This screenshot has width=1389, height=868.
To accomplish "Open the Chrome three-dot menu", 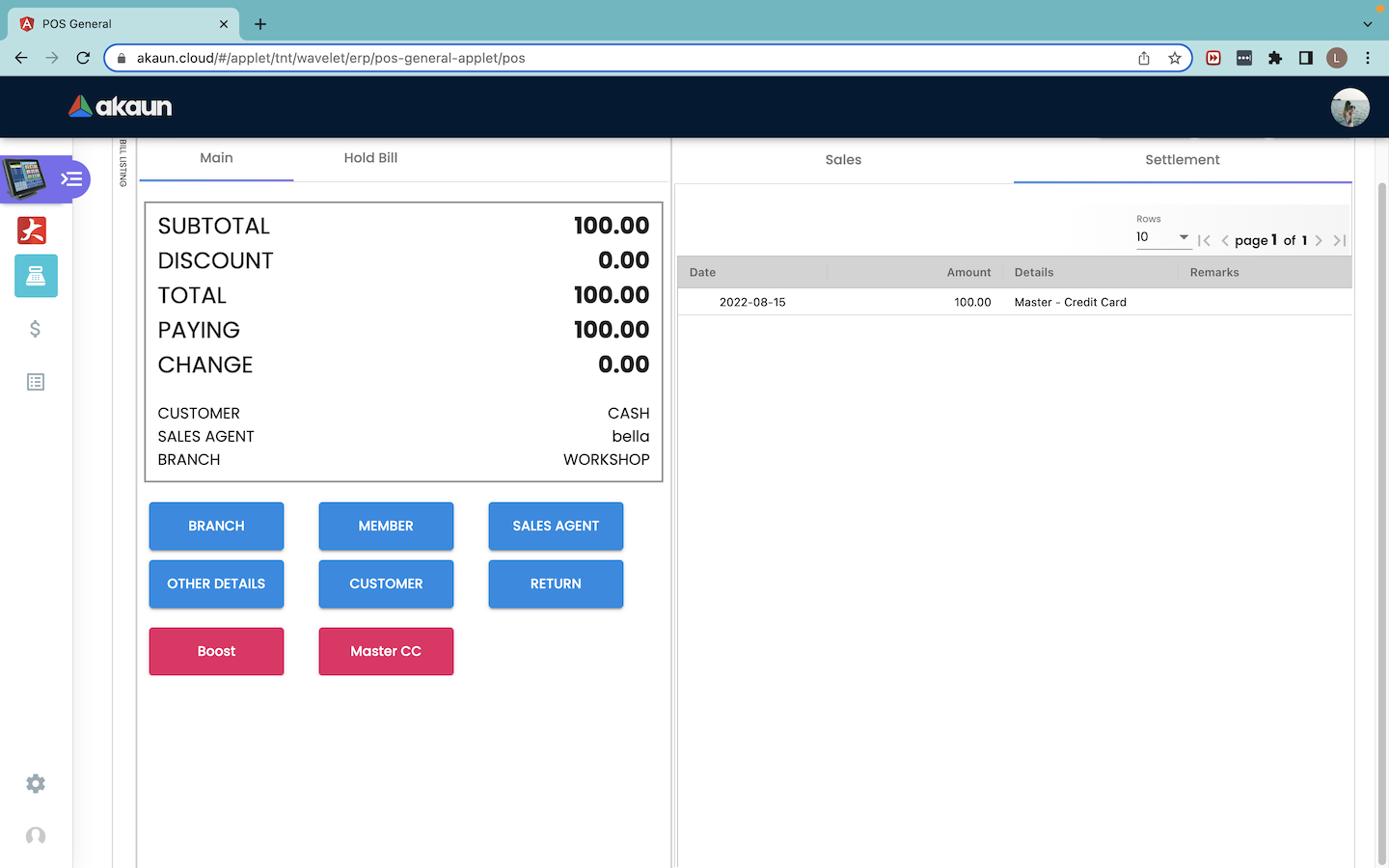I will (1368, 58).
